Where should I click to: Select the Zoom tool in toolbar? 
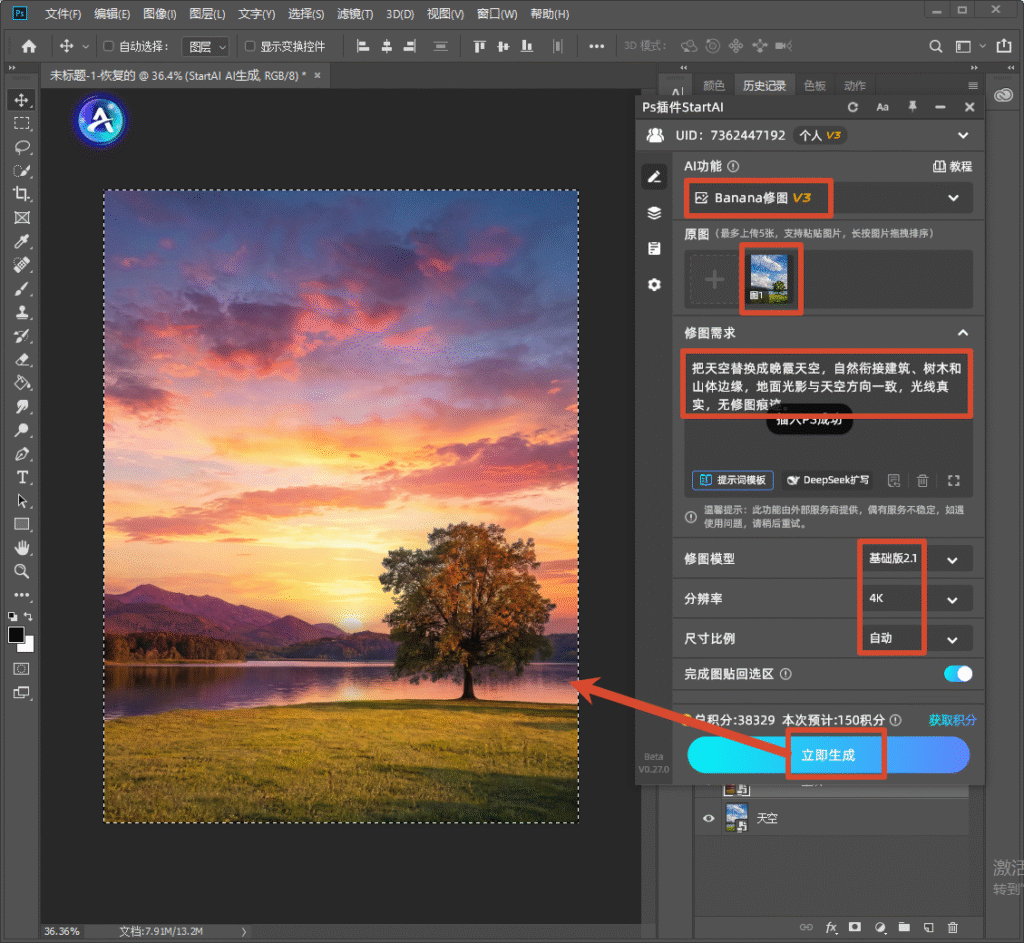point(22,571)
